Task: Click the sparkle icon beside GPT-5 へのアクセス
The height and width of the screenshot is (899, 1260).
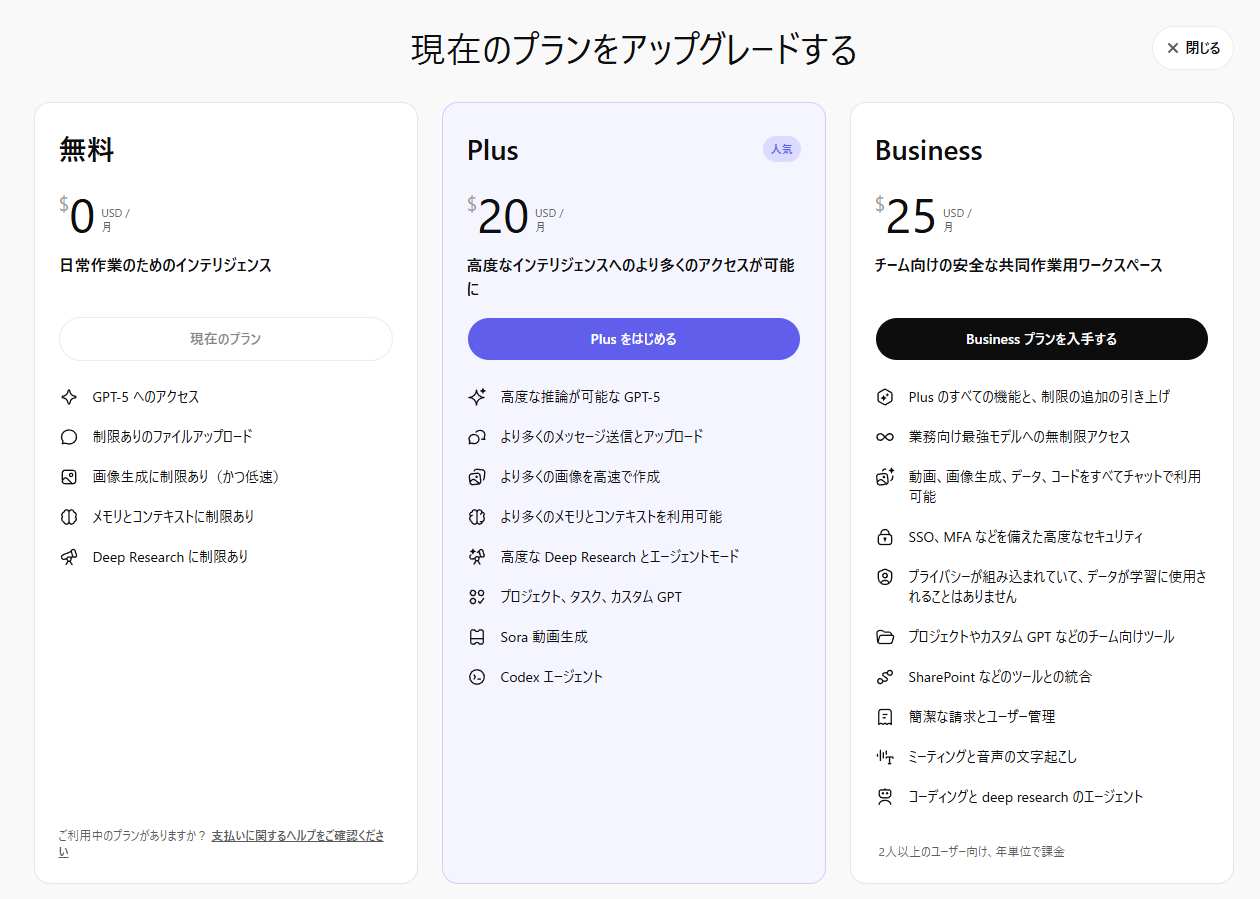Action: click(x=69, y=397)
